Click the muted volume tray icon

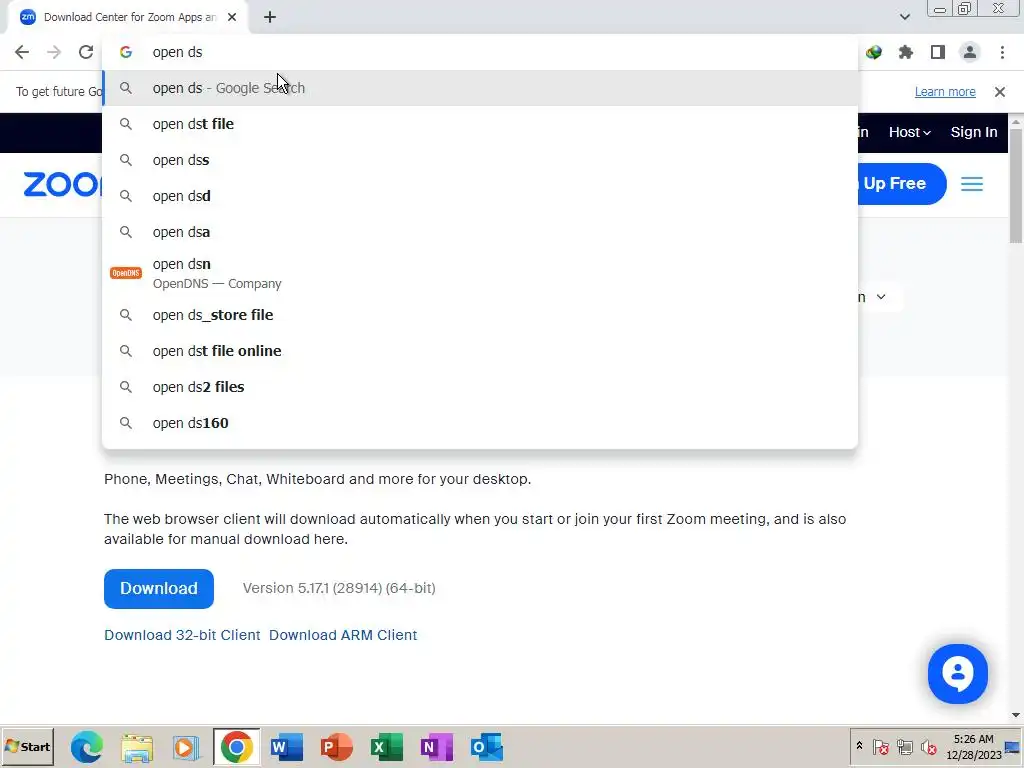(928, 746)
